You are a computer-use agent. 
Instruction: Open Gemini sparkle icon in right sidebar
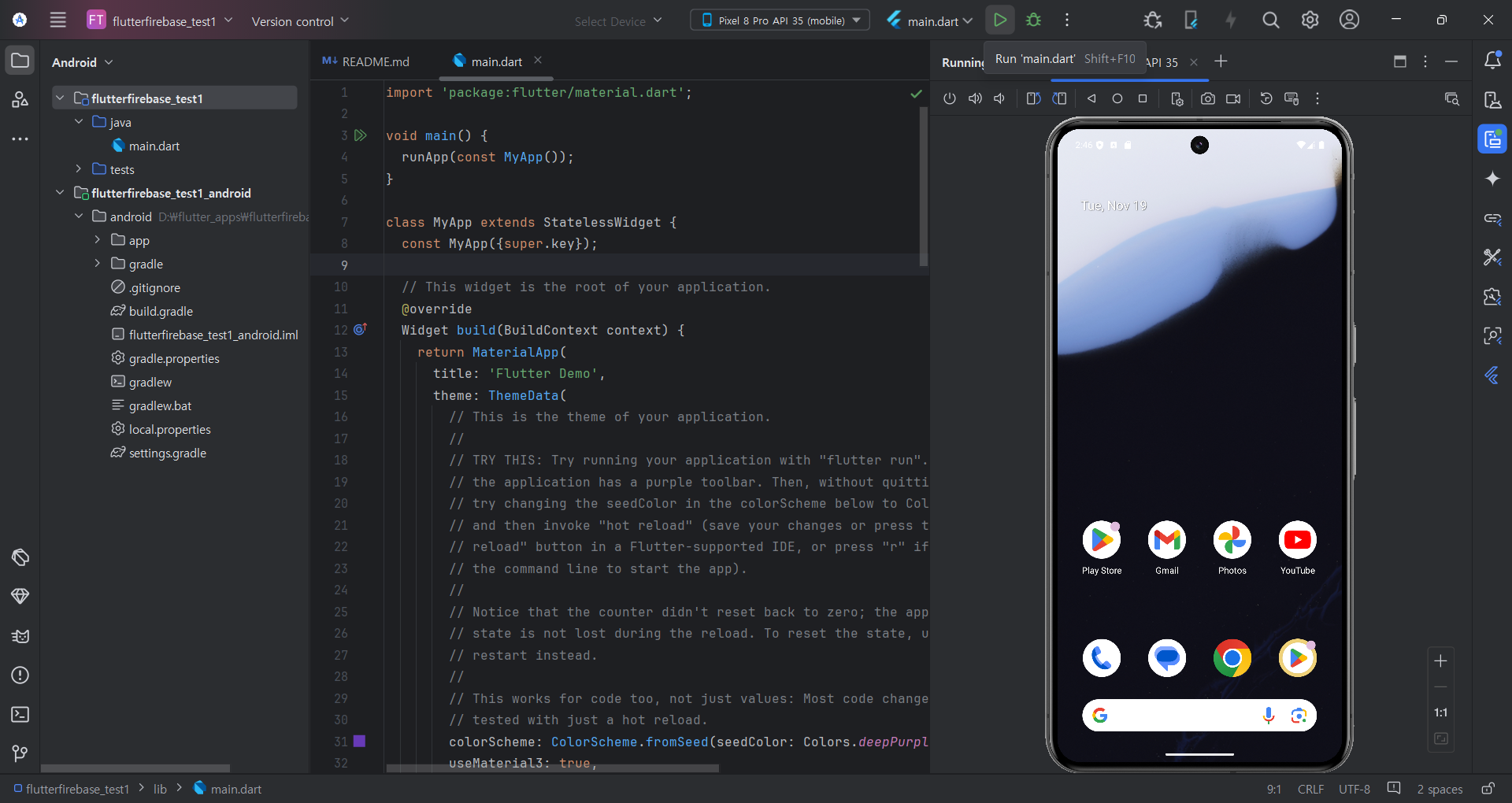[x=1492, y=179]
